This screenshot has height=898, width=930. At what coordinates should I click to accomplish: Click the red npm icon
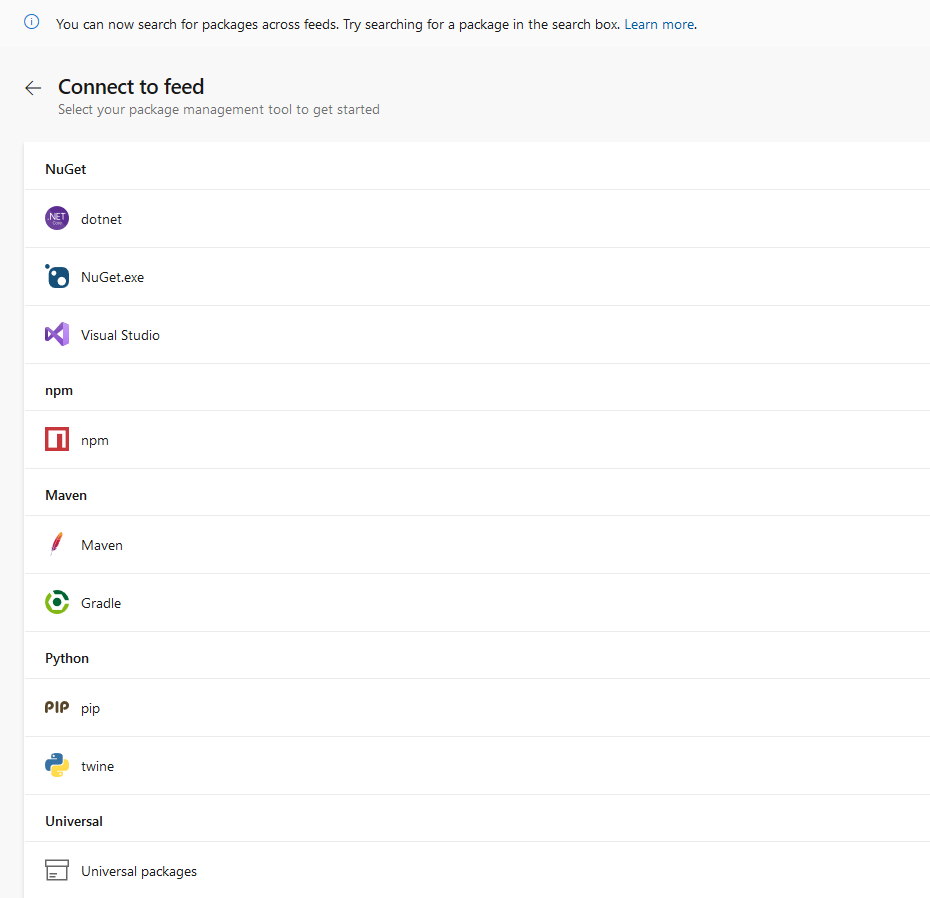[57, 440]
